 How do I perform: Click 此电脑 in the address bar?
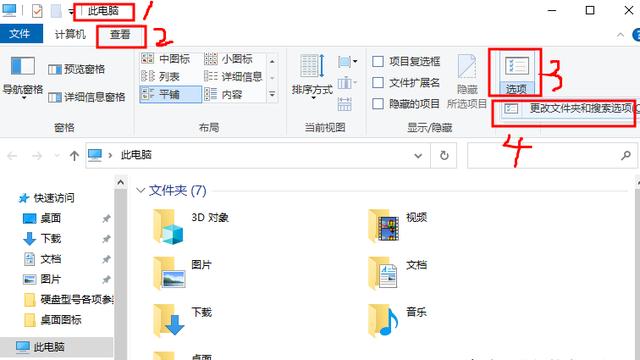coord(136,155)
